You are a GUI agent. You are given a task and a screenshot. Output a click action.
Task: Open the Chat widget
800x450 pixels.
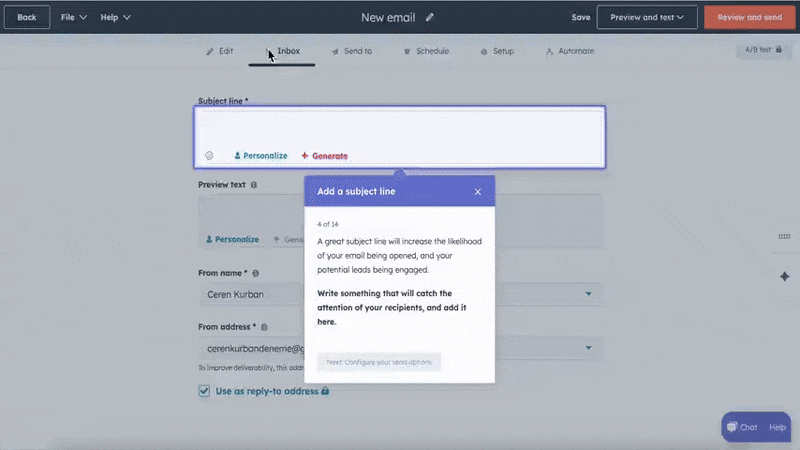click(742, 427)
